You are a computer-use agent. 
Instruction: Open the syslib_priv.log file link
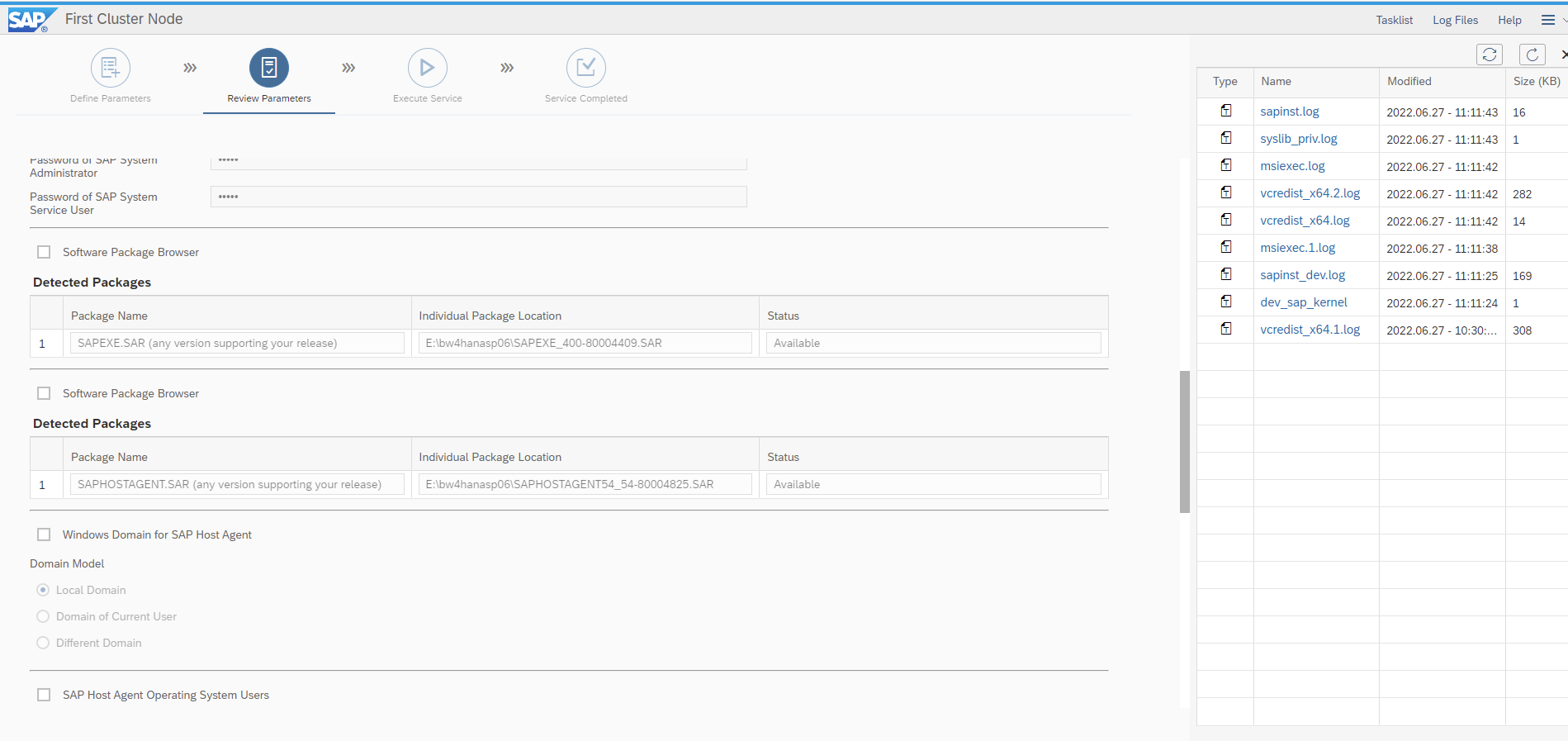click(x=1299, y=139)
